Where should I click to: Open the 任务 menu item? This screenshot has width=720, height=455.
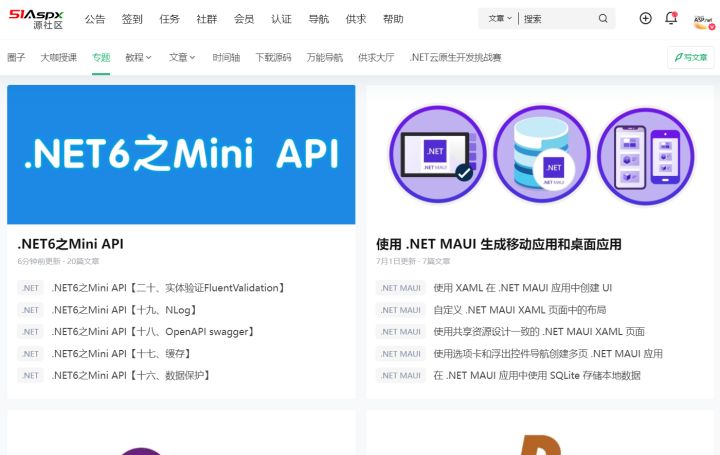[169, 19]
